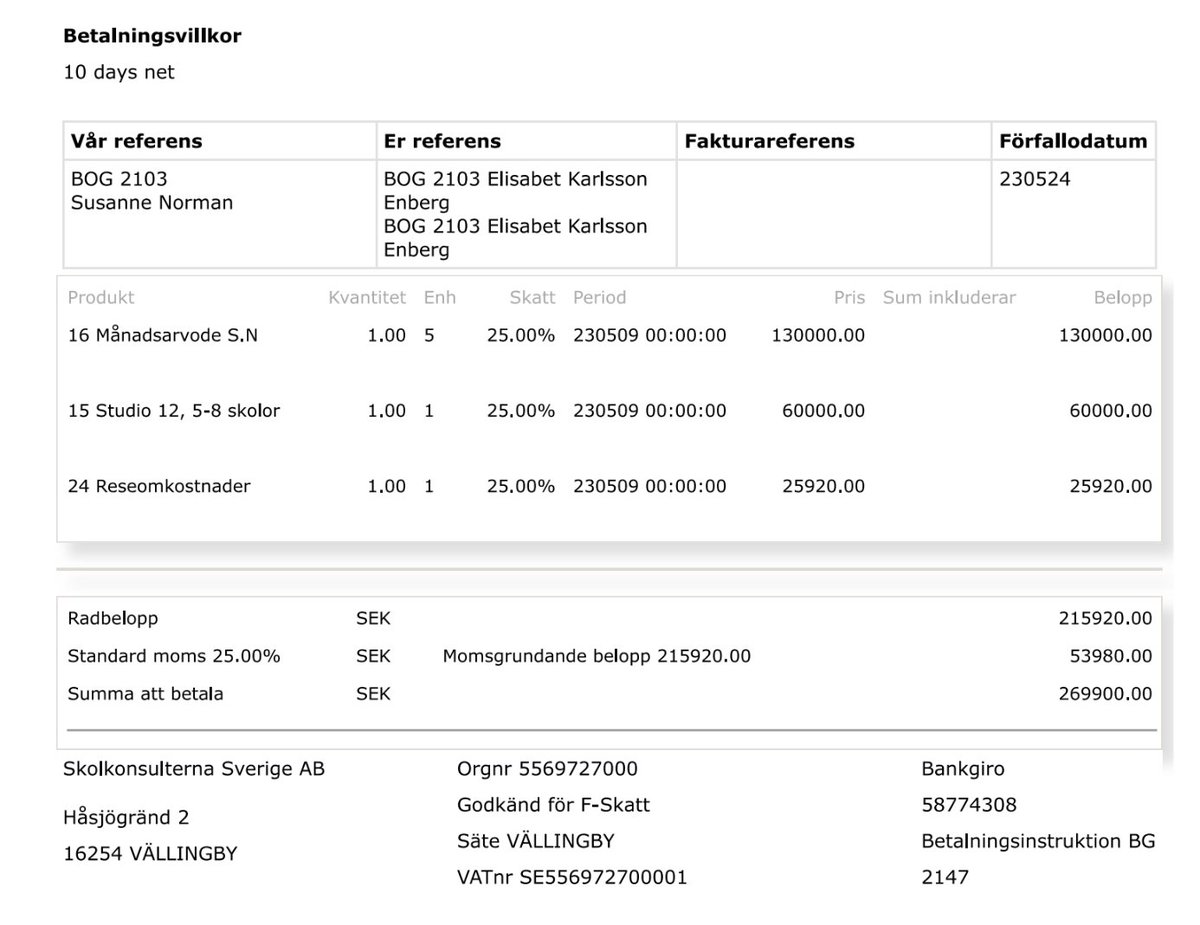The width and height of the screenshot is (1200, 925).
Task: Select the '15 Studio 12, 5-8 skolor' row
Action: (x=609, y=411)
